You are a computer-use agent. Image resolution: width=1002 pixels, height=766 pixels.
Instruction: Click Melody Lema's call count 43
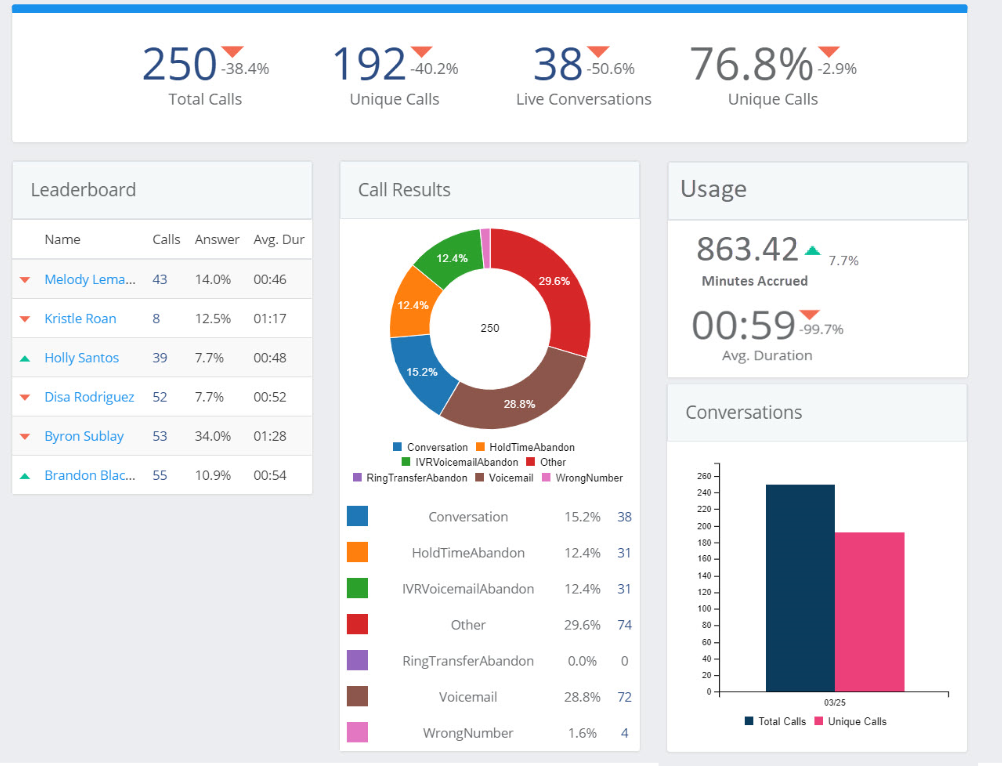pos(160,280)
